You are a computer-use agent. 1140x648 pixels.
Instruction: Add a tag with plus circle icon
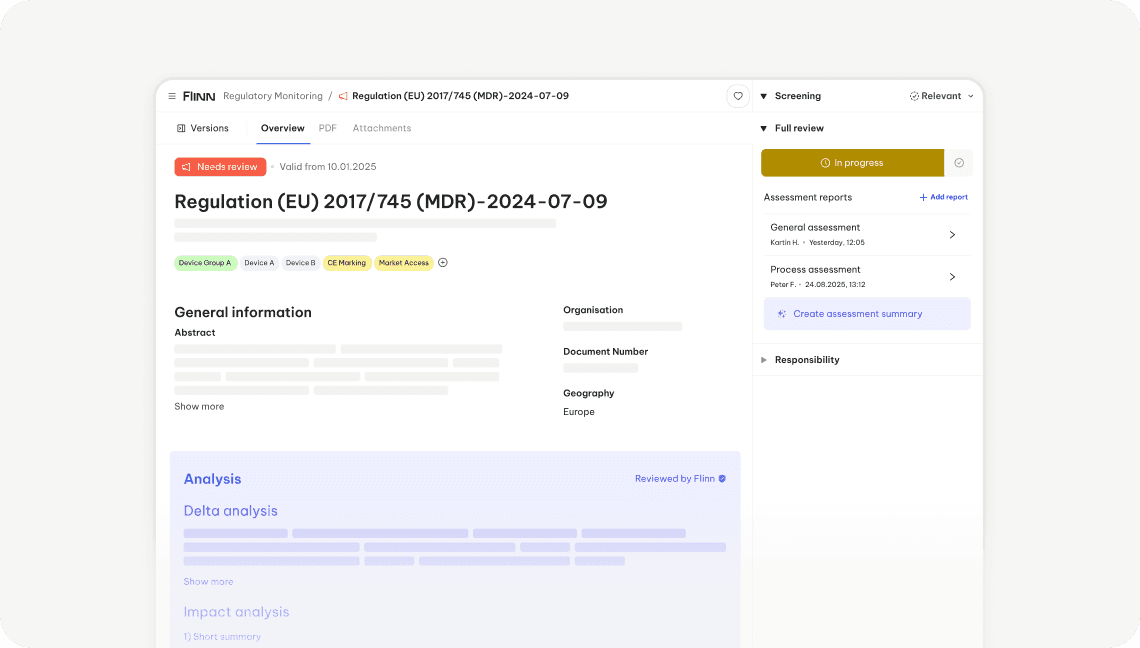[443, 263]
